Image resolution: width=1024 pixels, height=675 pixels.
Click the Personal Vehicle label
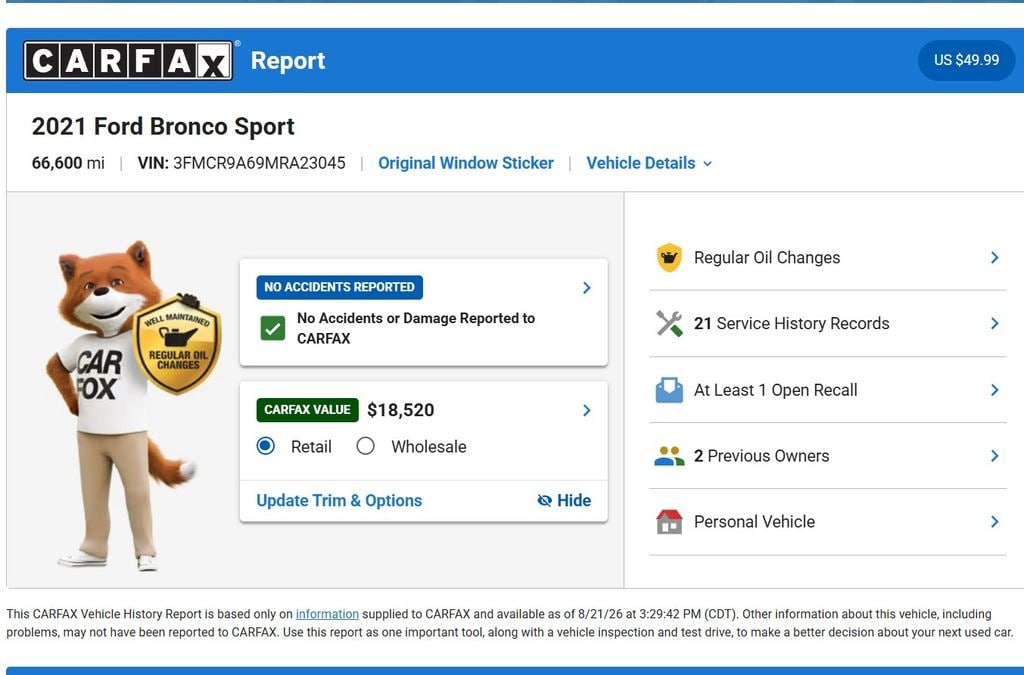(x=754, y=522)
